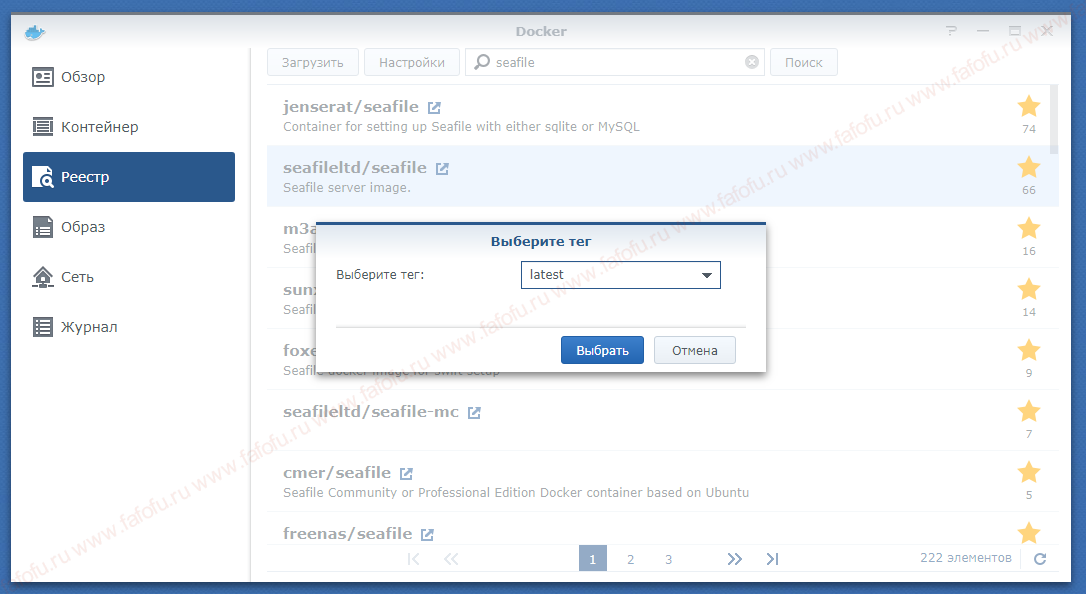
Task: Click the dropdown arrow of tag selector
Action: (706, 275)
